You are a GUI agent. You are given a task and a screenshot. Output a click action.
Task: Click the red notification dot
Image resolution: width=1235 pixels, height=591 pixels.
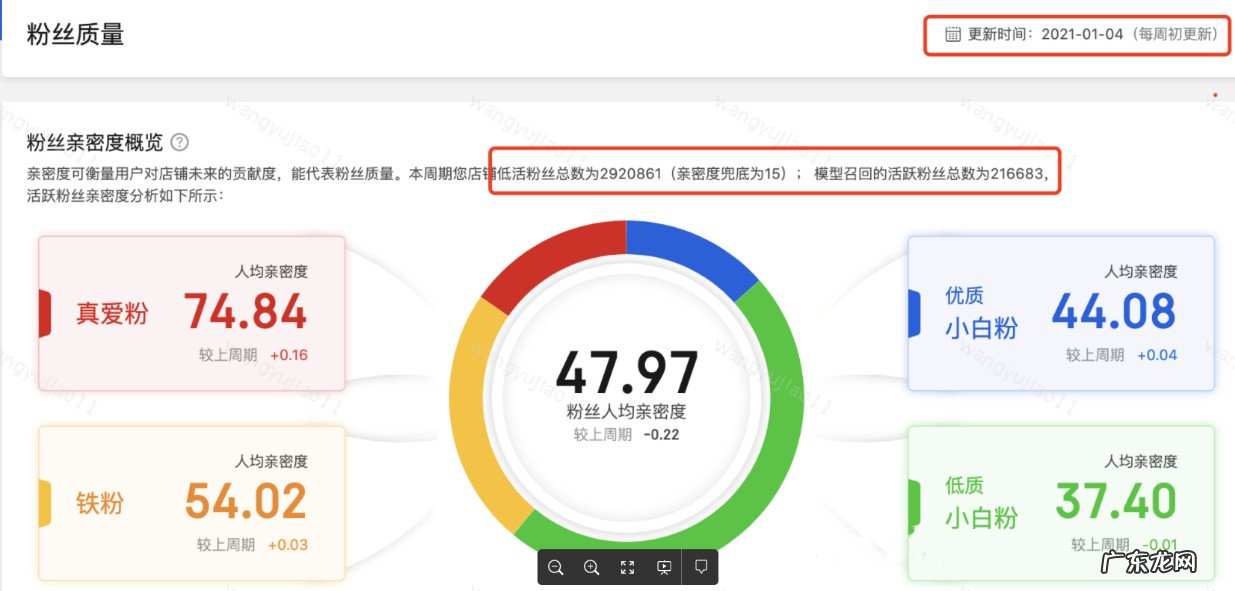1215,93
